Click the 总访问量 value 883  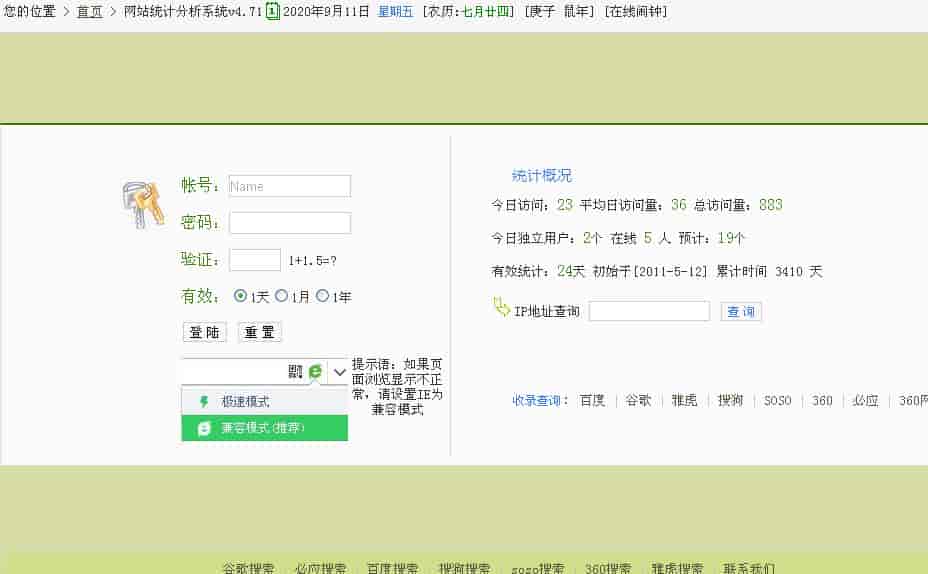(x=771, y=205)
